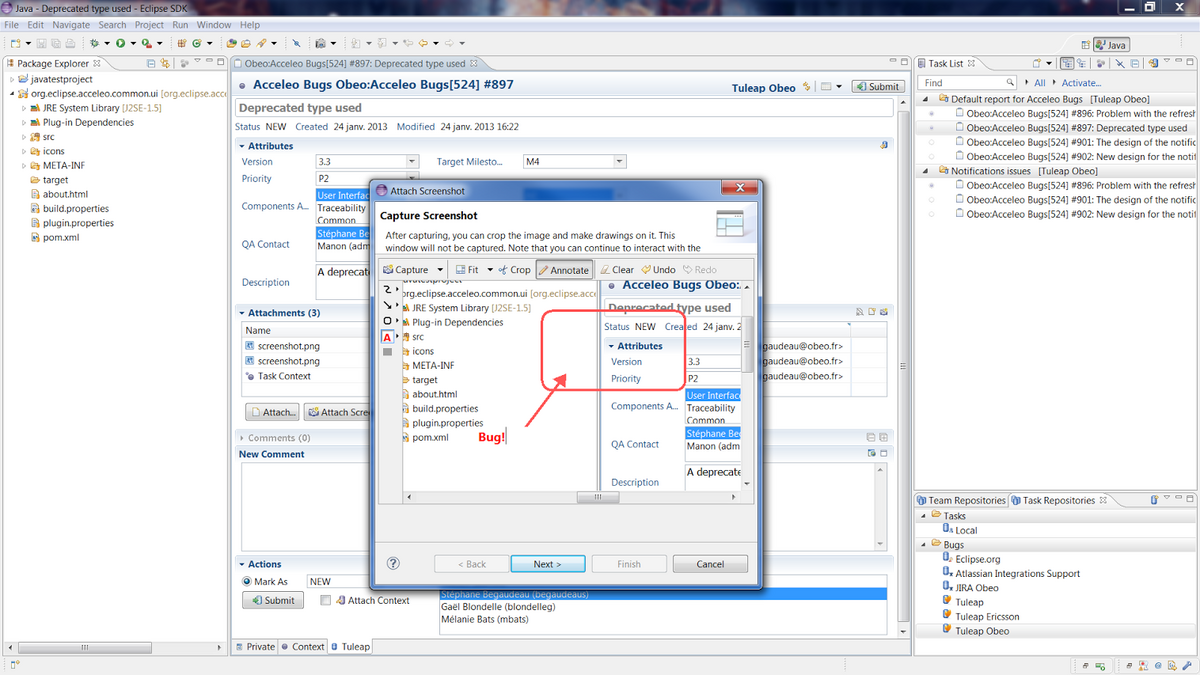Choose the oval shape drawing tool
This screenshot has height=675, width=1200.
pos(388,320)
